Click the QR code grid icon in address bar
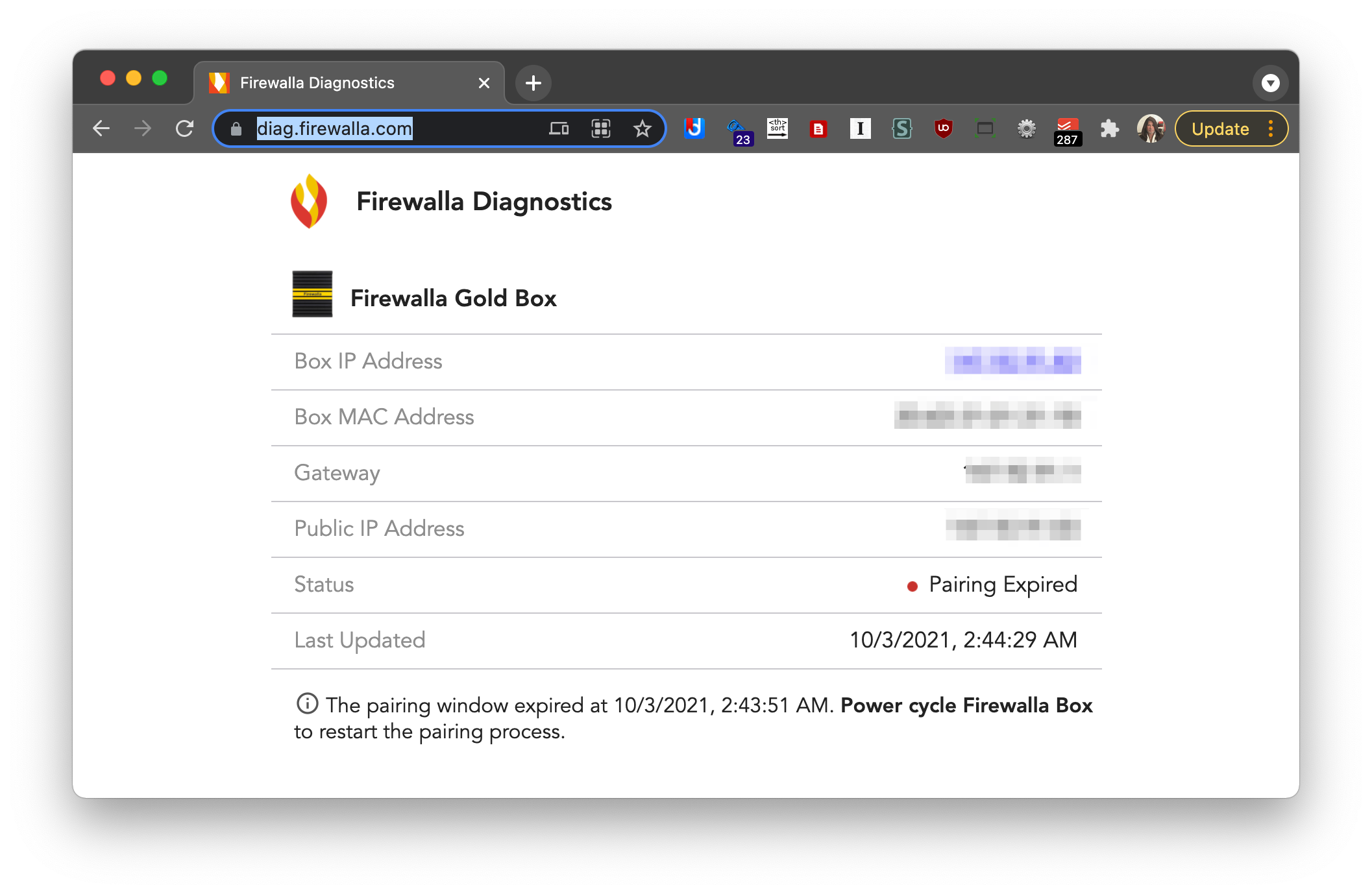Viewport: 1372px width, 894px height. tap(601, 128)
